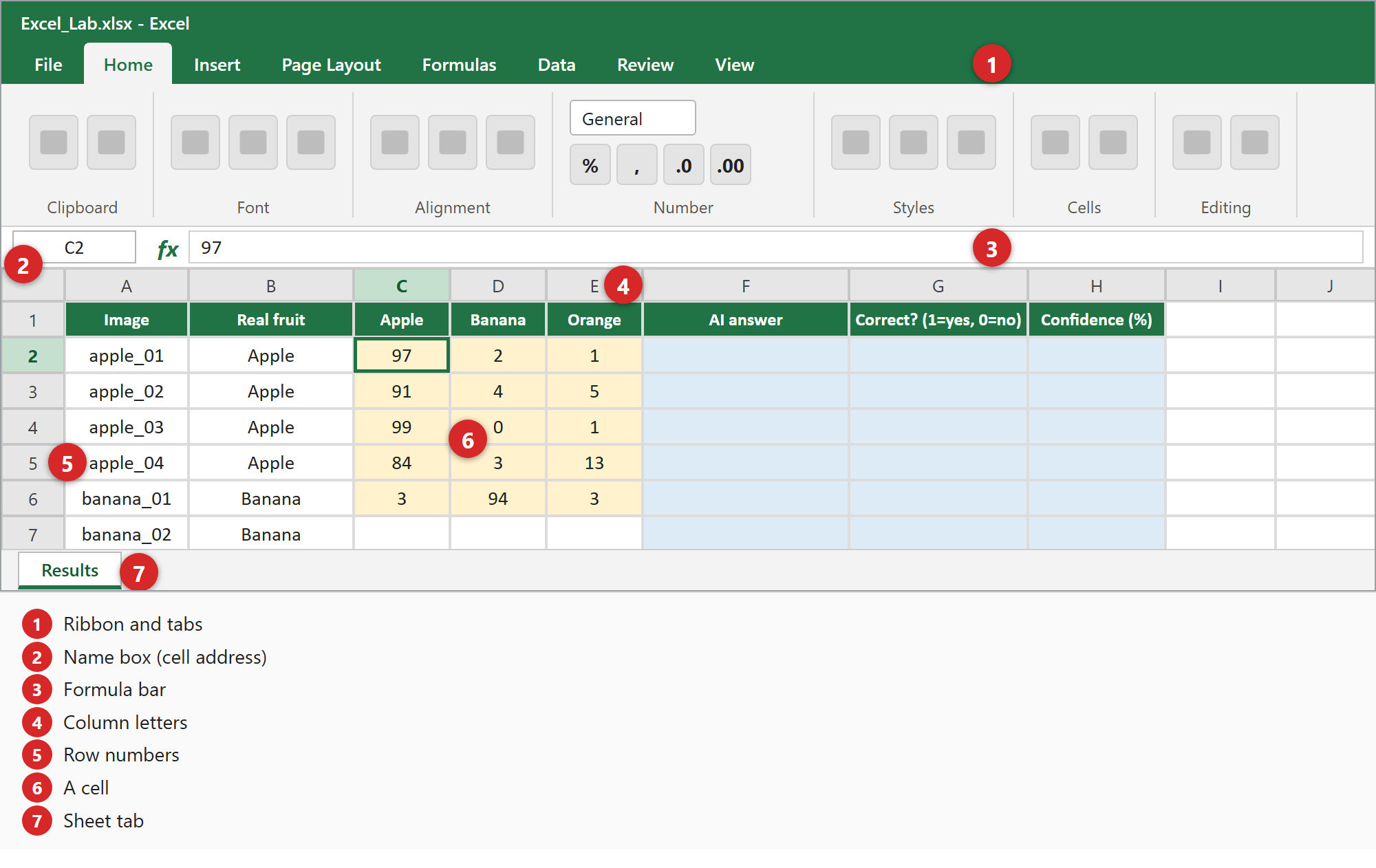The width and height of the screenshot is (1376, 868).
Task: Select cell C2 containing 97
Action: coord(402,356)
